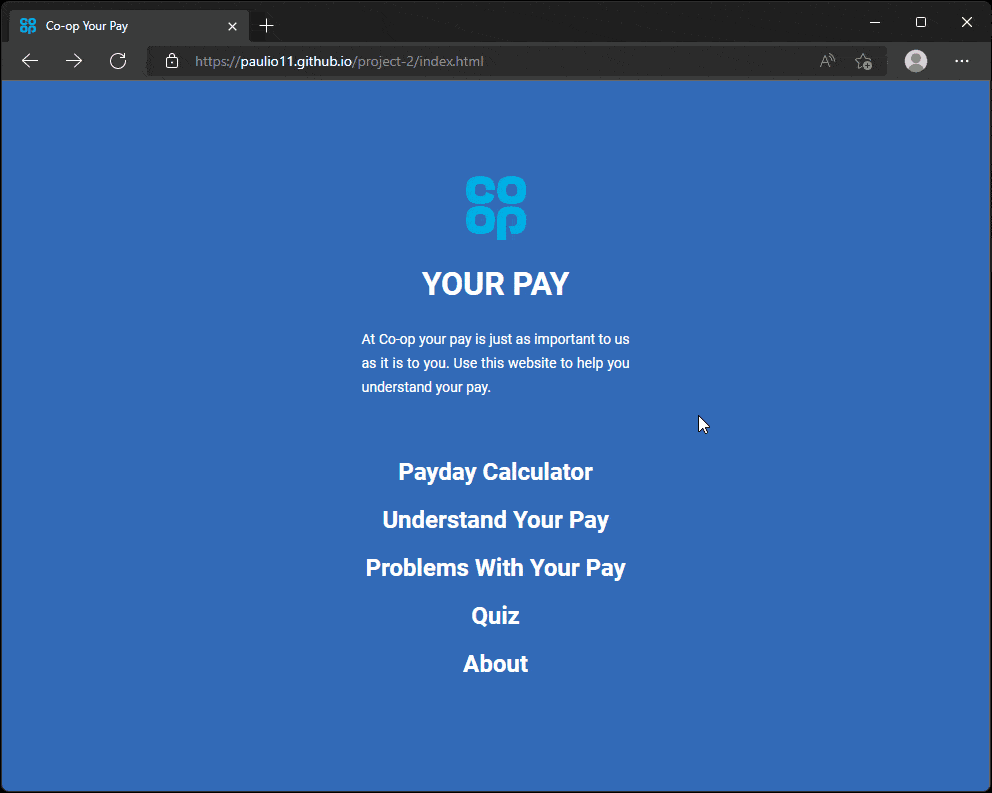
Task: Click the browser forward arrow
Action: (74, 61)
